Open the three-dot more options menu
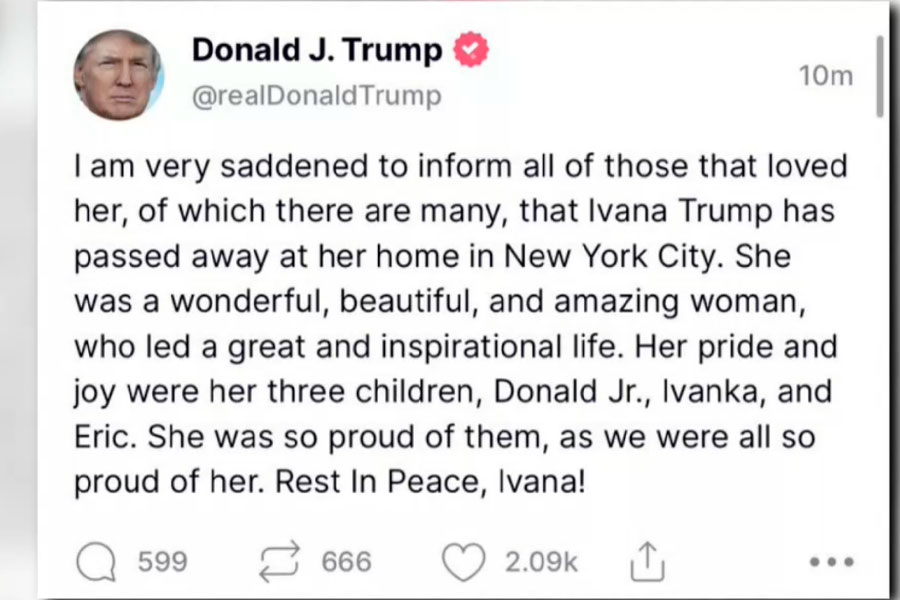900x600 pixels. 830,562
